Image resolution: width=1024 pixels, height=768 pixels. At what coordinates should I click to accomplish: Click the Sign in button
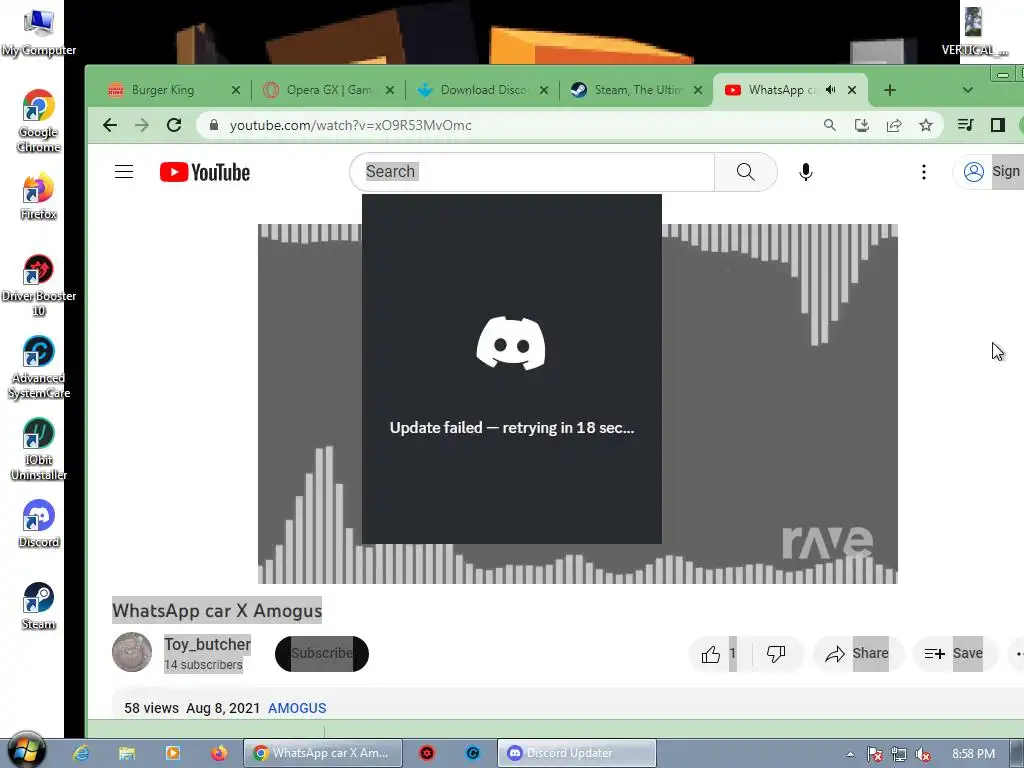click(x=991, y=172)
